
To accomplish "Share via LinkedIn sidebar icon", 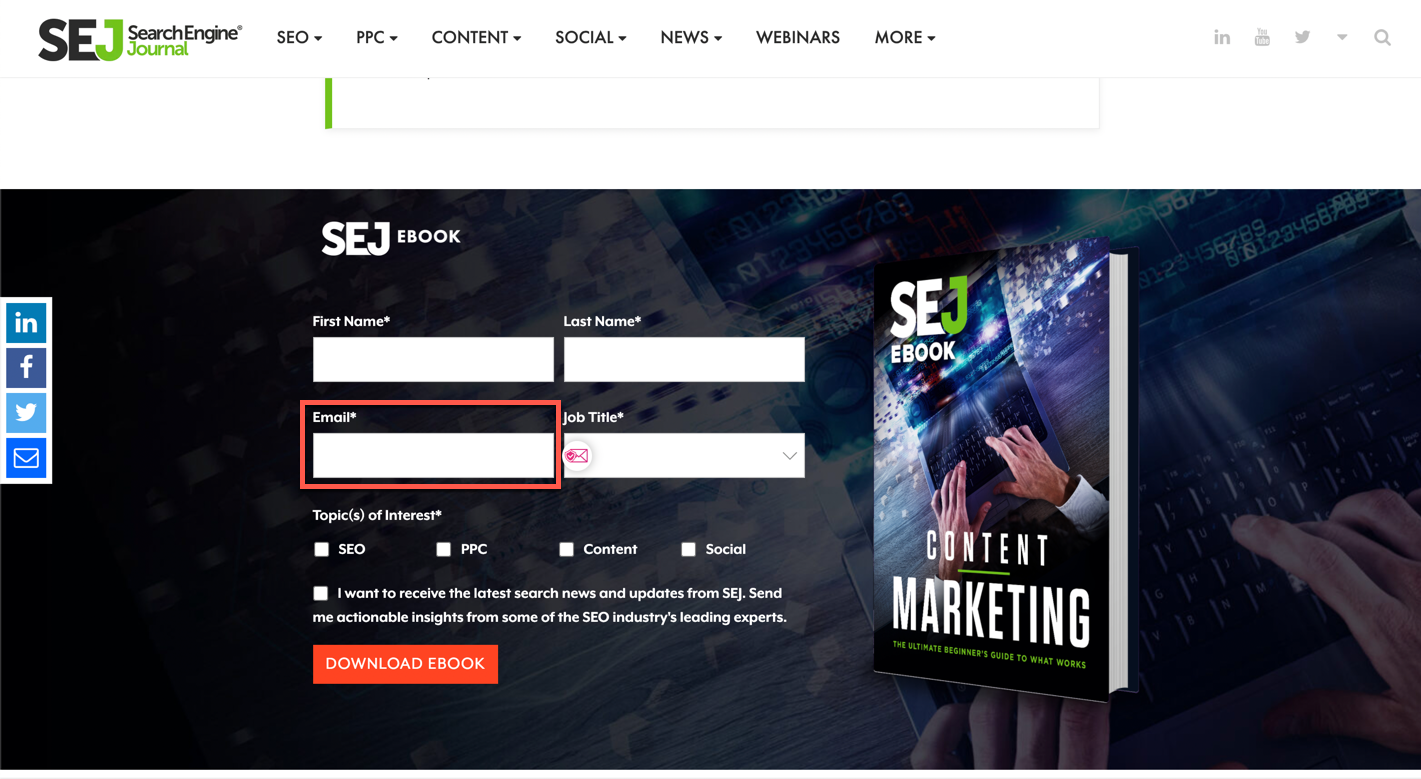I will 26,323.
